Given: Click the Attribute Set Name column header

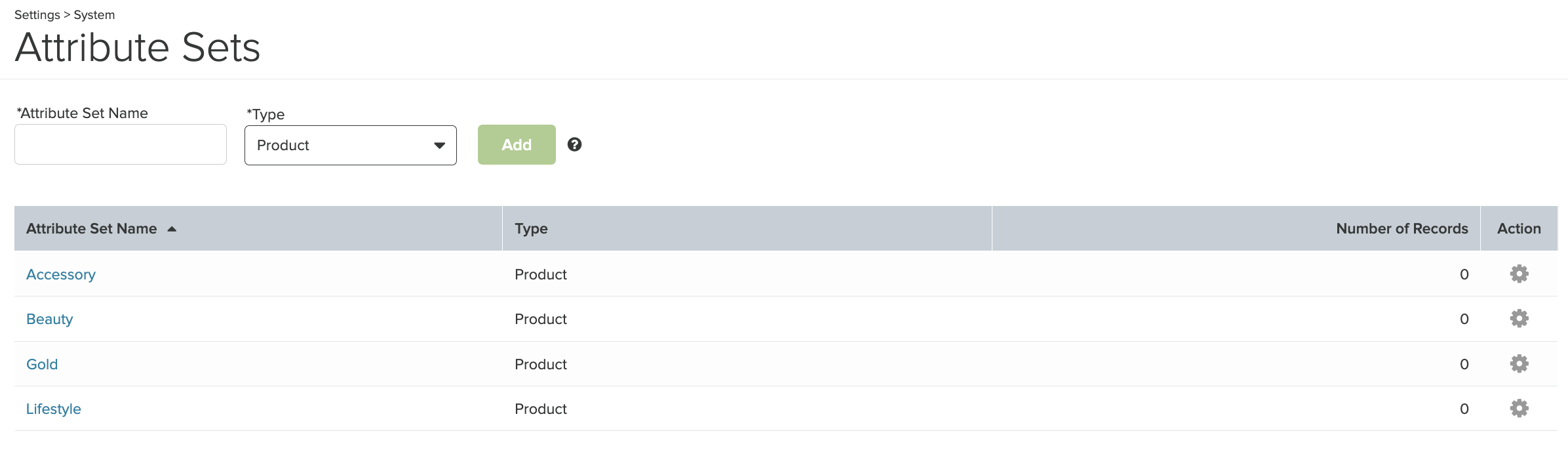Looking at the screenshot, I should (x=92, y=228).
